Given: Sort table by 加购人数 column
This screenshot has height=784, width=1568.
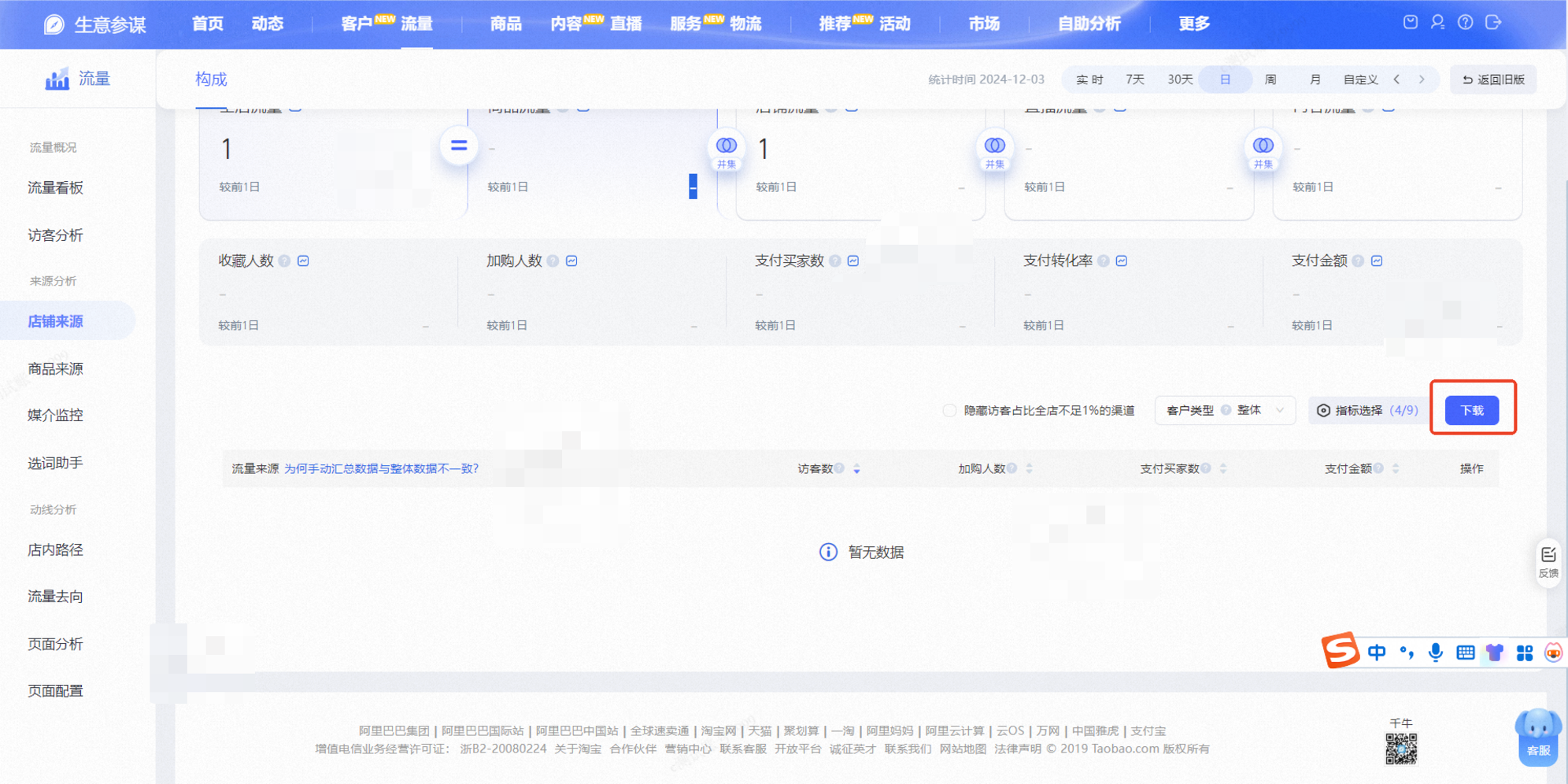Looking at the screenshot, I should 1029,469.
